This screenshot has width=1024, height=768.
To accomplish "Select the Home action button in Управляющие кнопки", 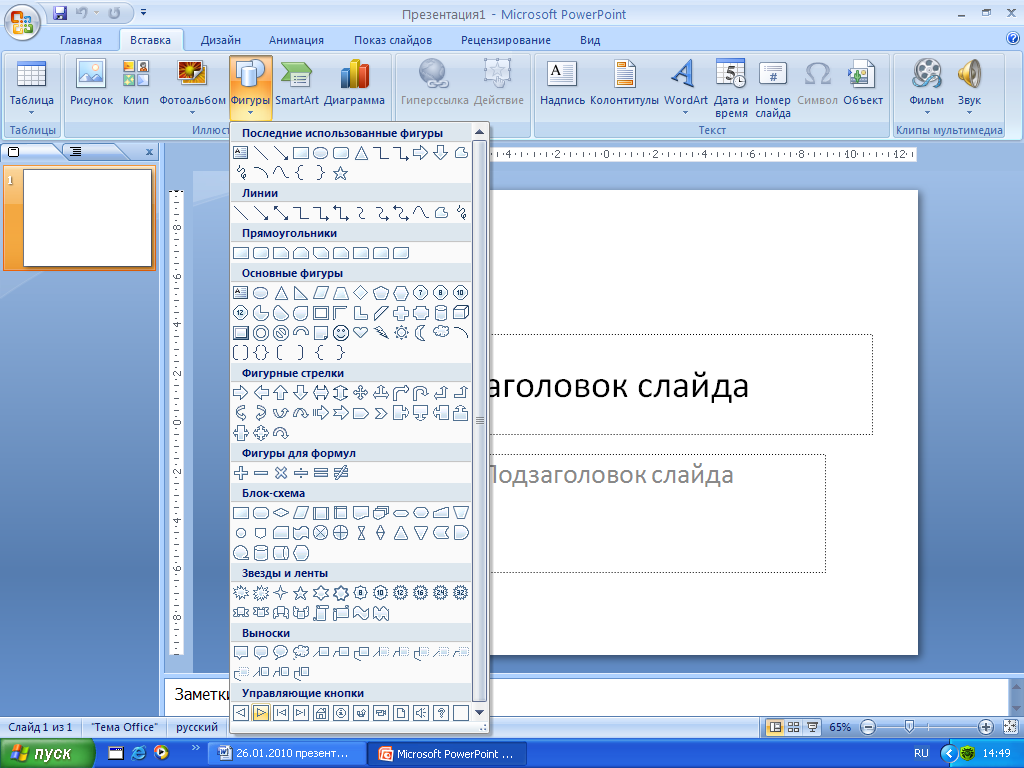I will (x=321, y=713).
